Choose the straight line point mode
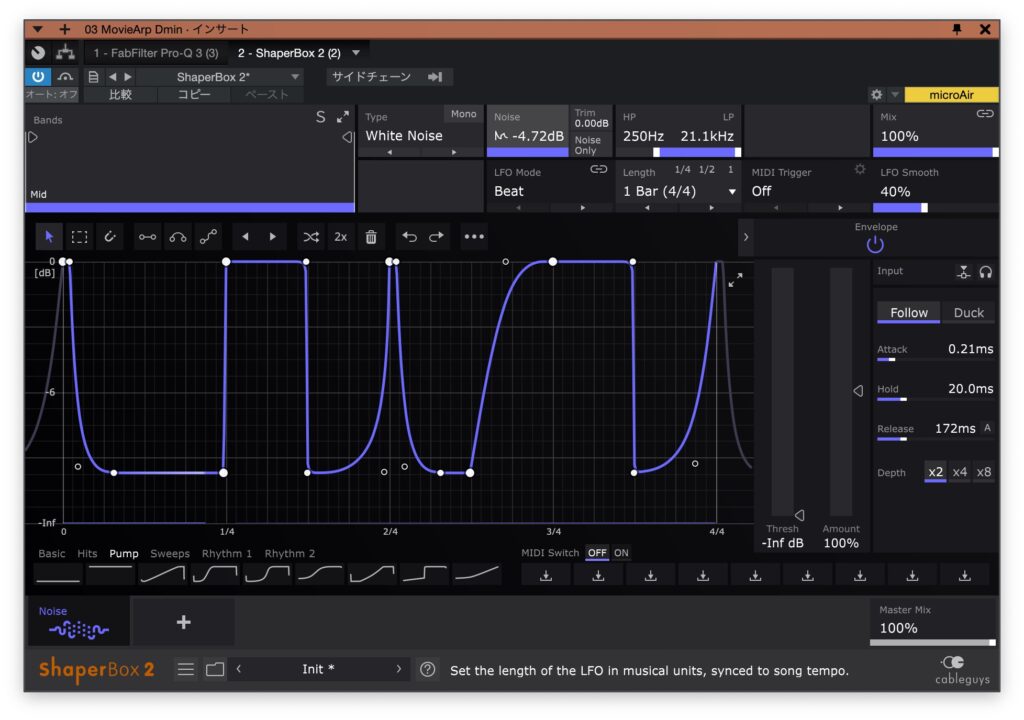 click(147, 236)
